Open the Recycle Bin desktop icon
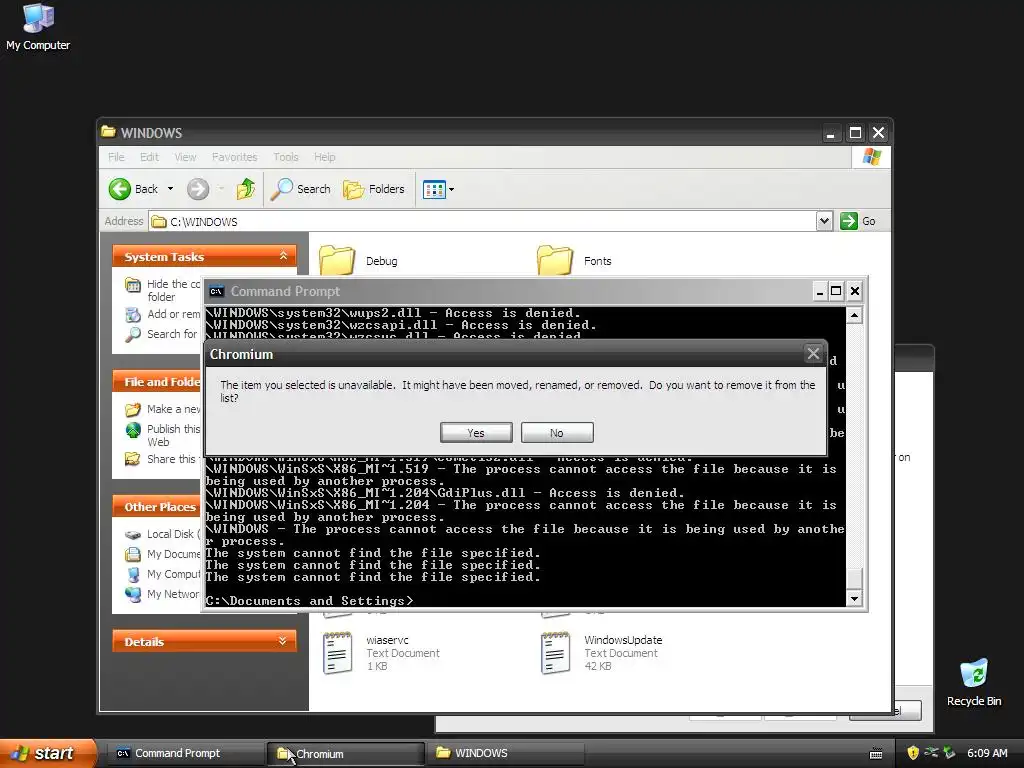This screenshot has height=768, width=1024. click(x=974, y=682)
